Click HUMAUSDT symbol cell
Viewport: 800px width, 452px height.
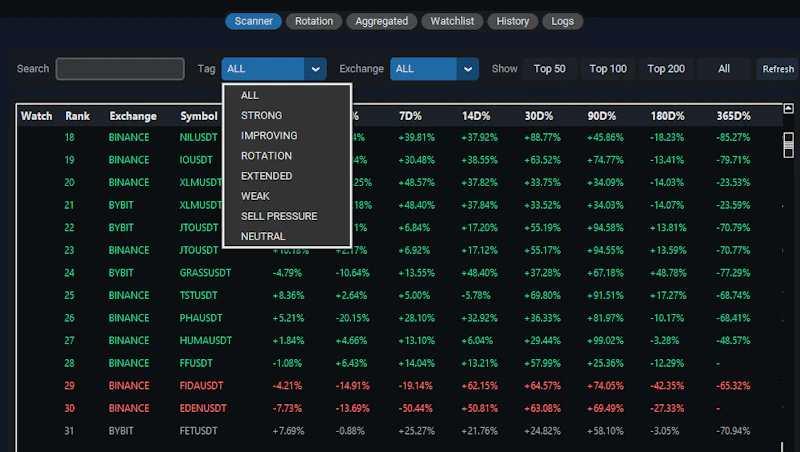[x=206, y=340]
